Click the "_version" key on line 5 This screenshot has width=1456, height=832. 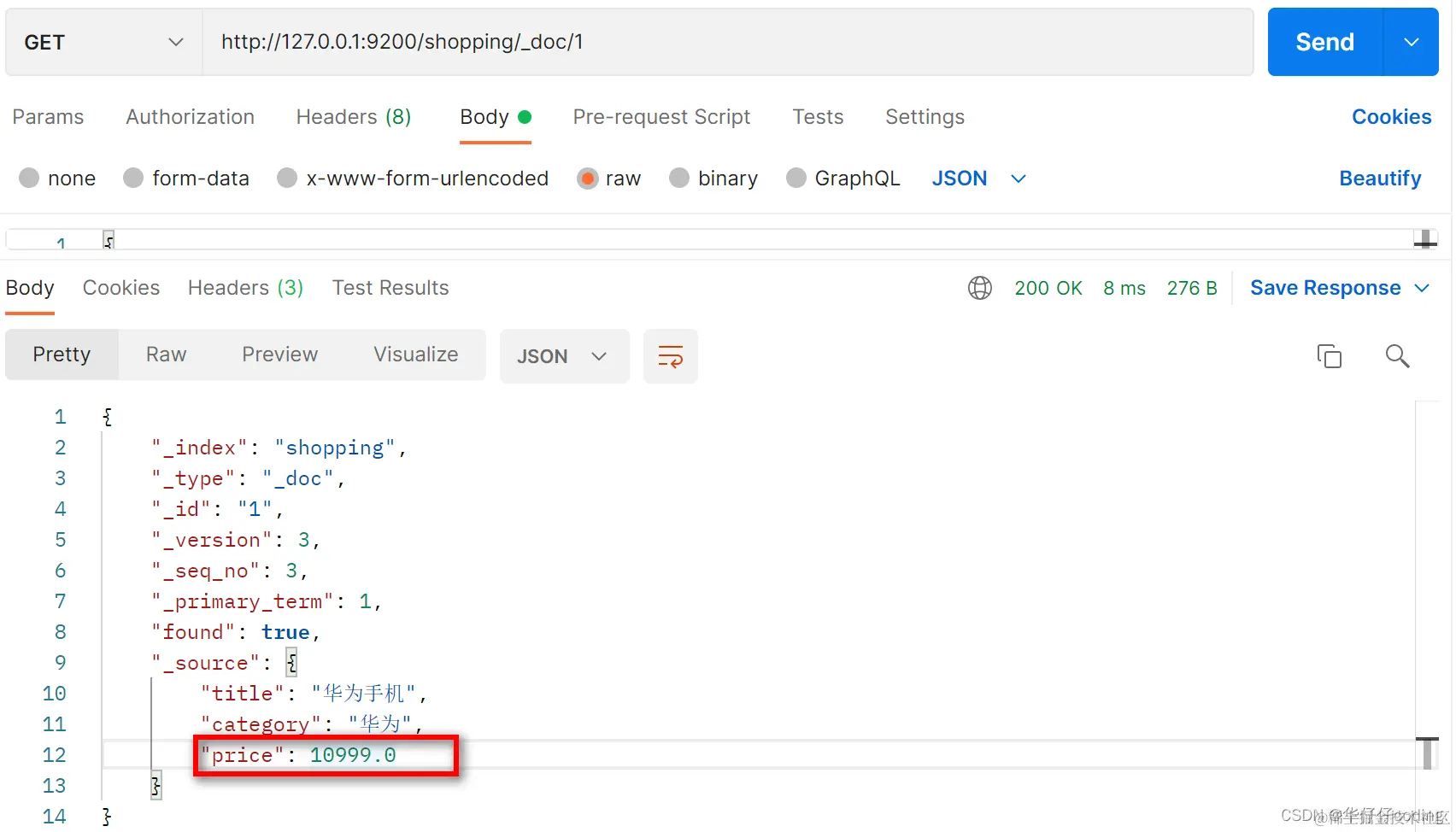tap(212, 540)
